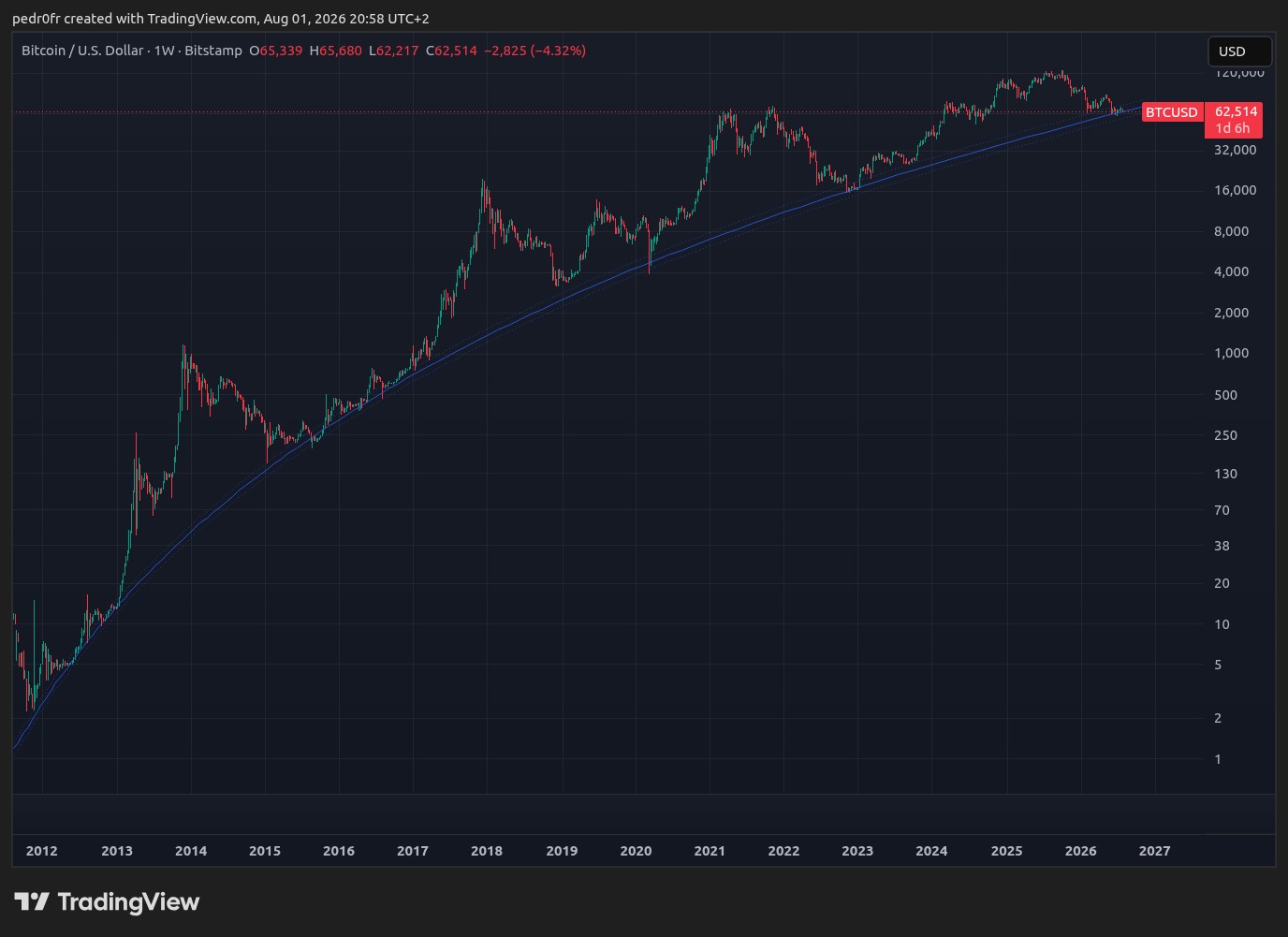Click the 1,000 price axis label
This screenshot has width=1288, height=937.
(1232, 353)
